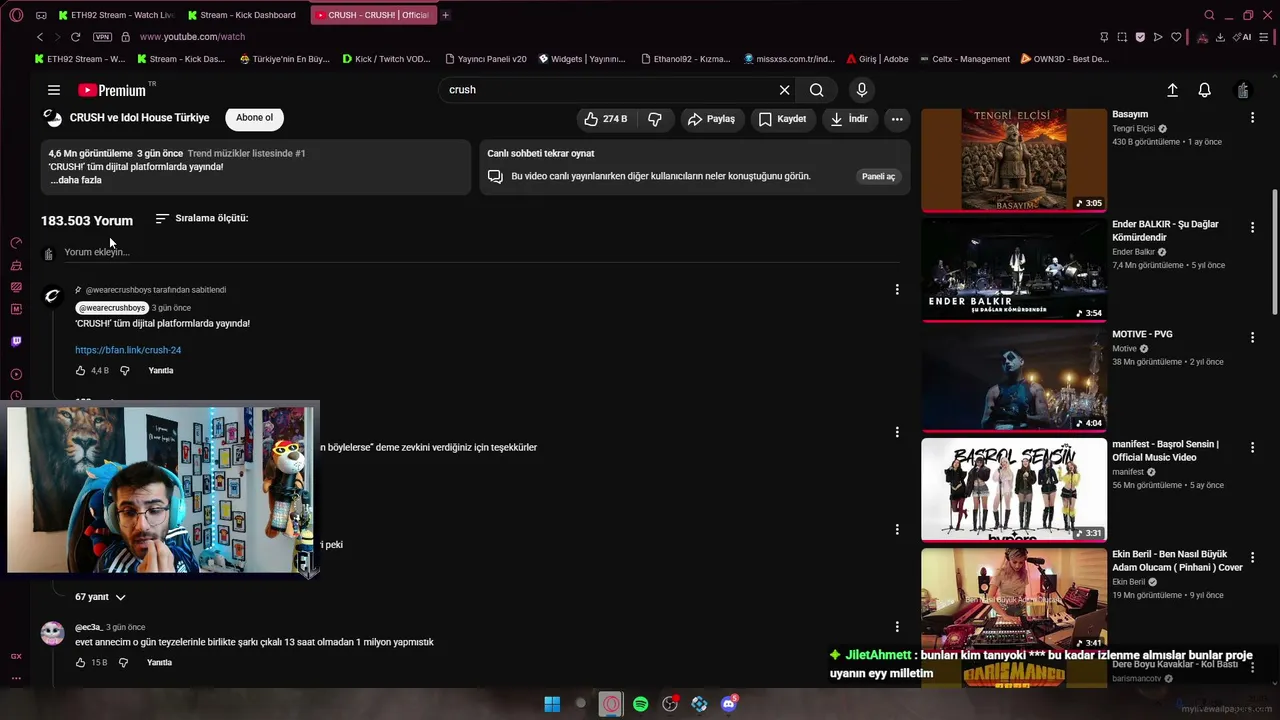Open Twitch in the Opera sidebar
Screen dimensions: 1280x720
pyautogui.click(x=16, y=342)
